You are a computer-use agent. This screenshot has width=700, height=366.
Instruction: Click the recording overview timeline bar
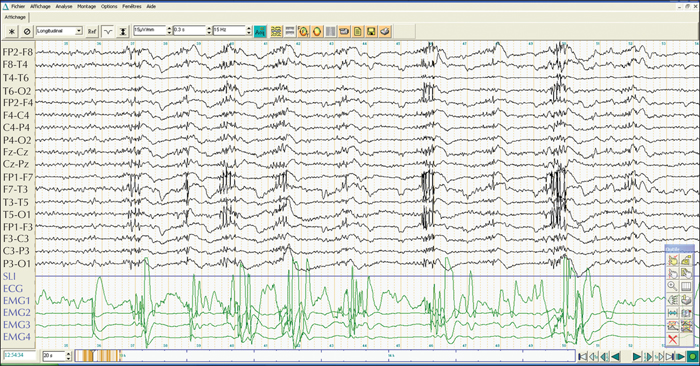(325, 356)
